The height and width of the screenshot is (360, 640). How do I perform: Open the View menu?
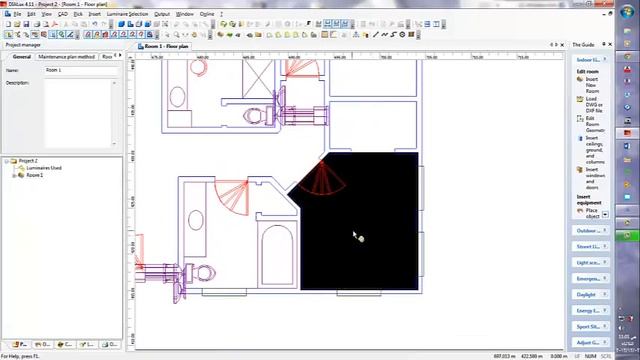47,14
